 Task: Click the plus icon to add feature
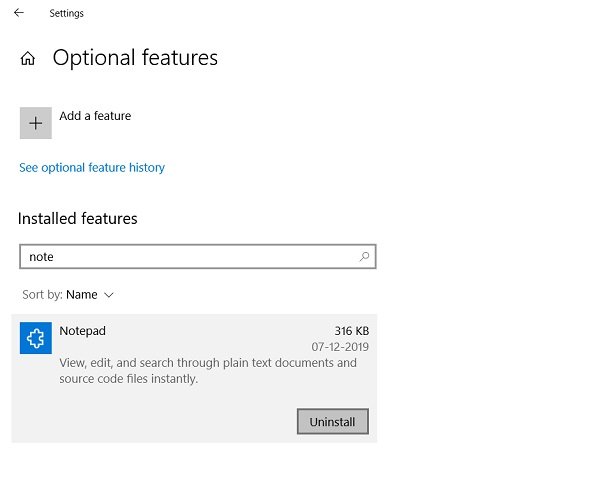(x=35, y=123)
